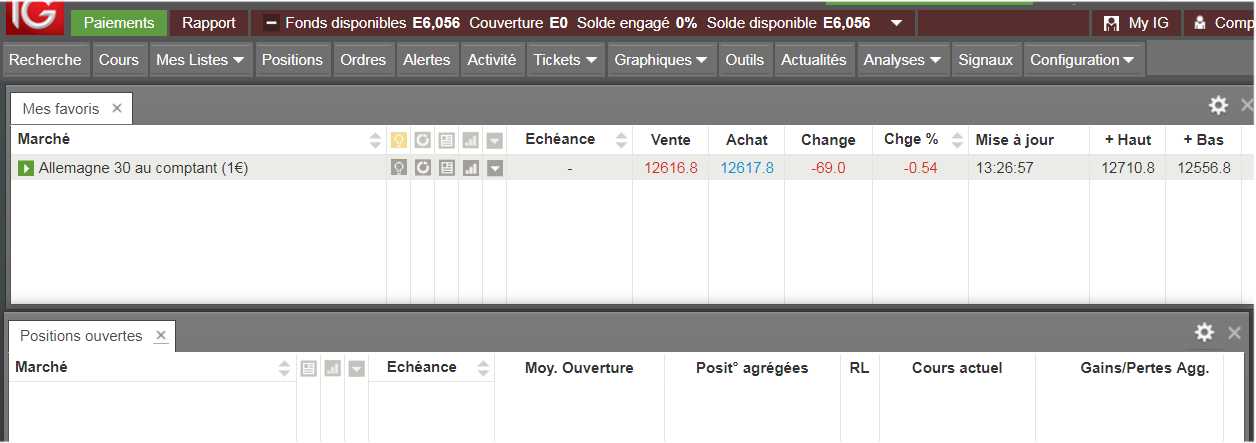Click header refresh icon in favoris
The width and height of the screenshot is (1256, 443).
[422, 141]
